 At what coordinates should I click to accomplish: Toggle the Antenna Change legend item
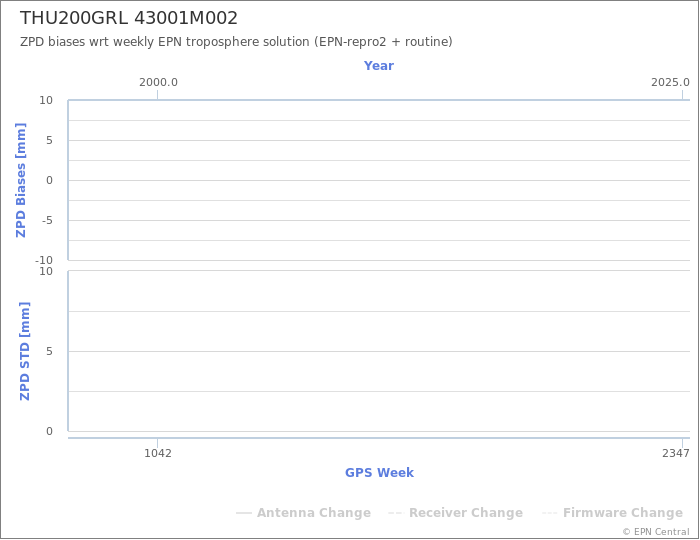click(304, 512)
